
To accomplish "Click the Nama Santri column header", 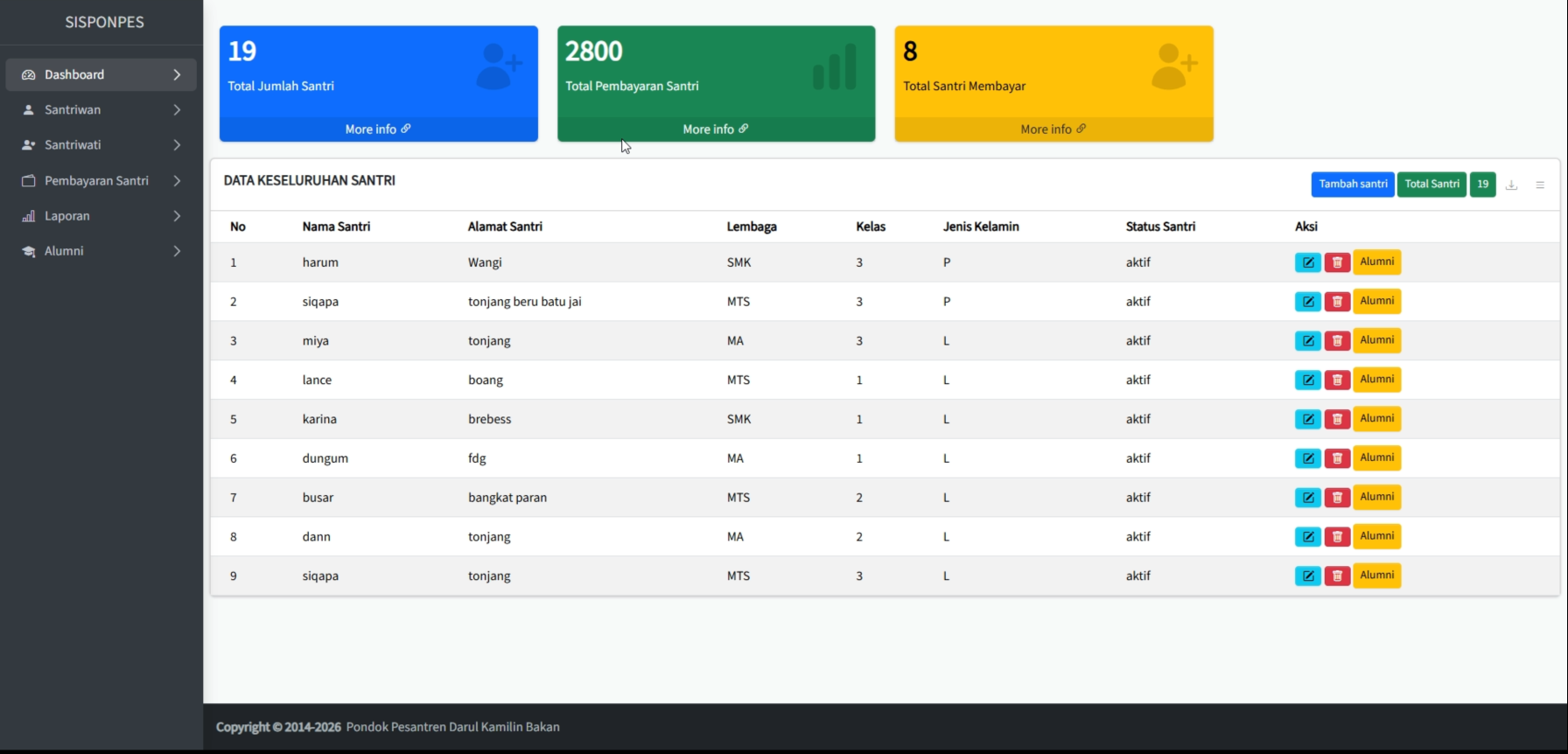I will 336,227.
